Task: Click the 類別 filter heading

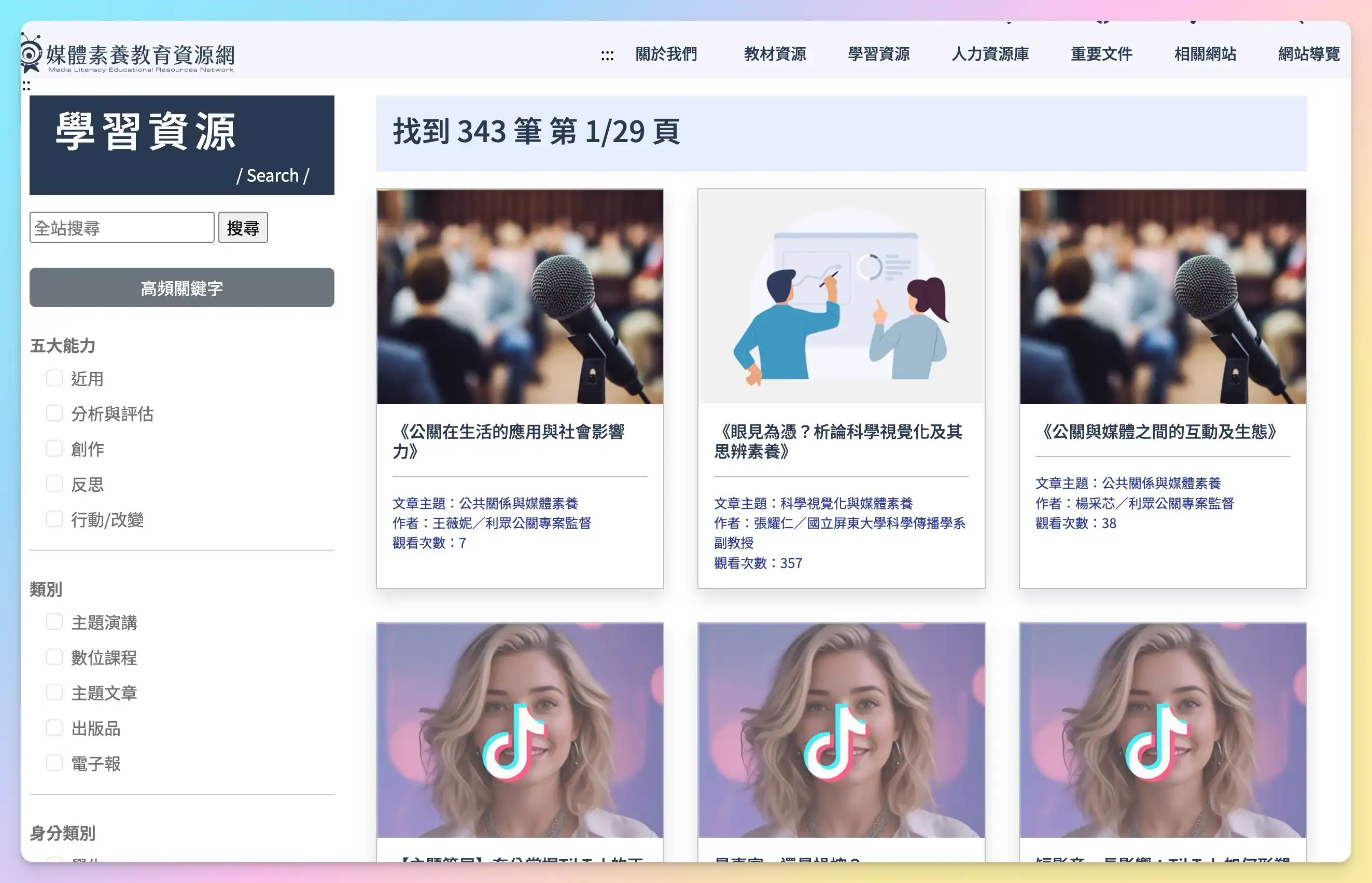Action: pos(46,589)
